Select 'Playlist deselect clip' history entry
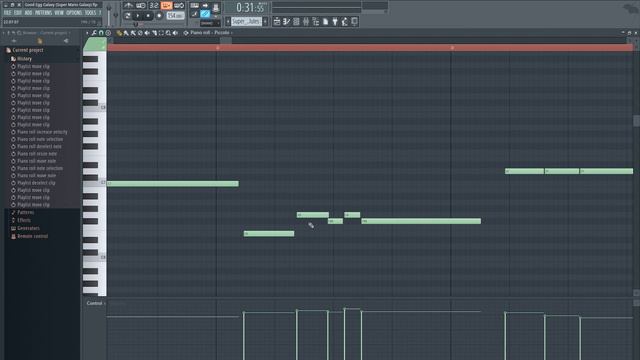Screen dimensions: 640x360 pyautogui.click(x=36, y=183)
